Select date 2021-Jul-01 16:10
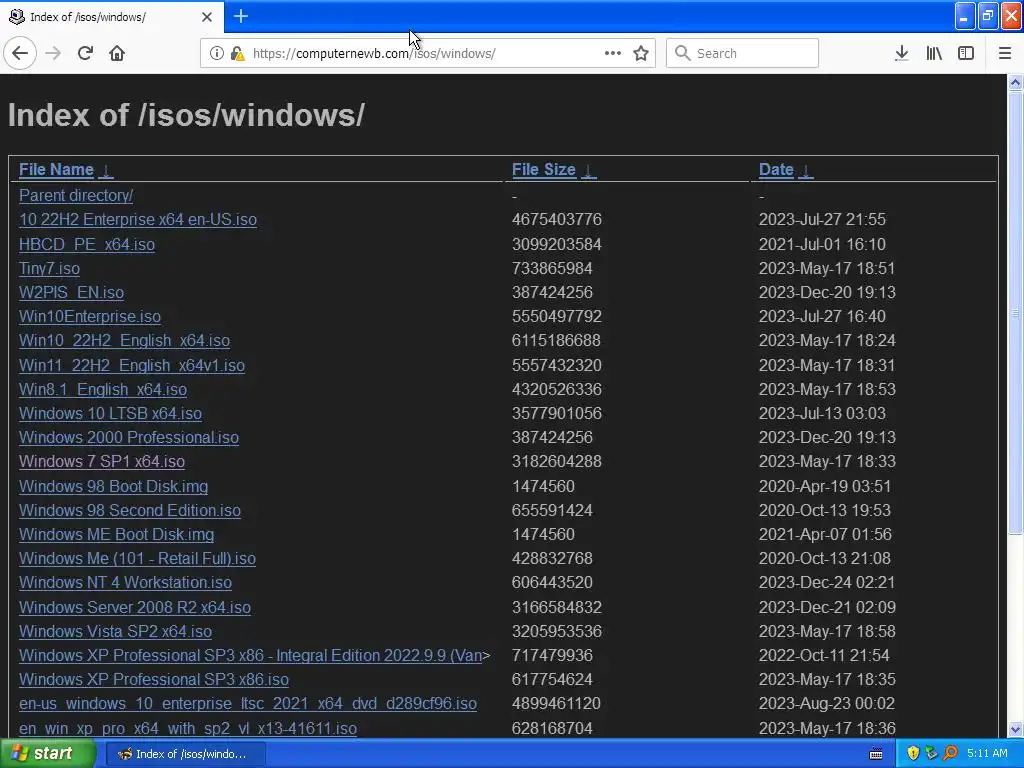This screenshot has width=1024, height=768. pos(822,244)
